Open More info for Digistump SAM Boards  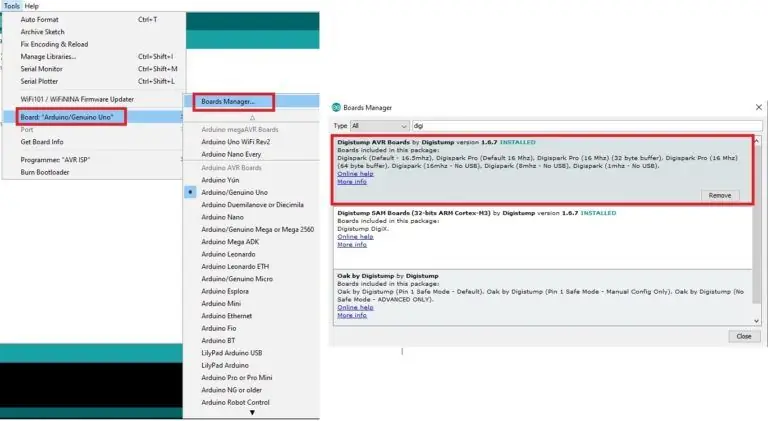coord(352,245)
